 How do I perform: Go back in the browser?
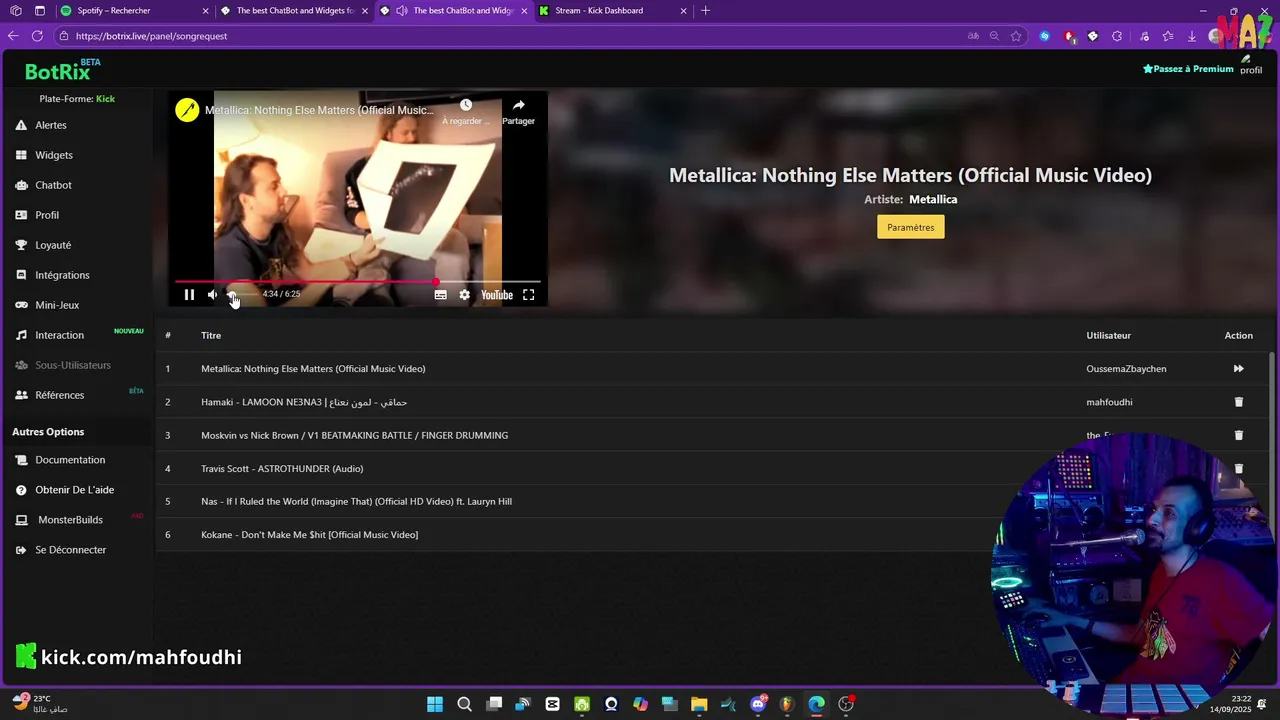13,36
